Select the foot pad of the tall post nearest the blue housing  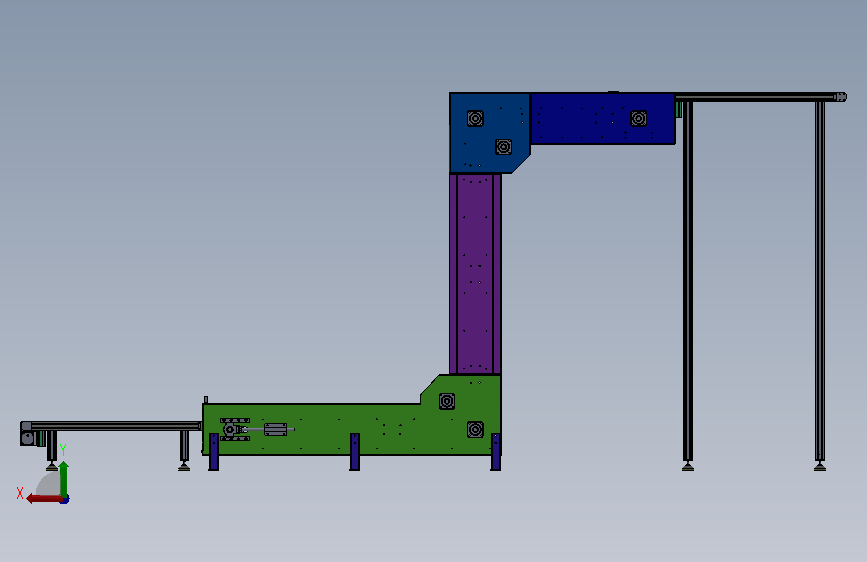click(x=688, y=466)
